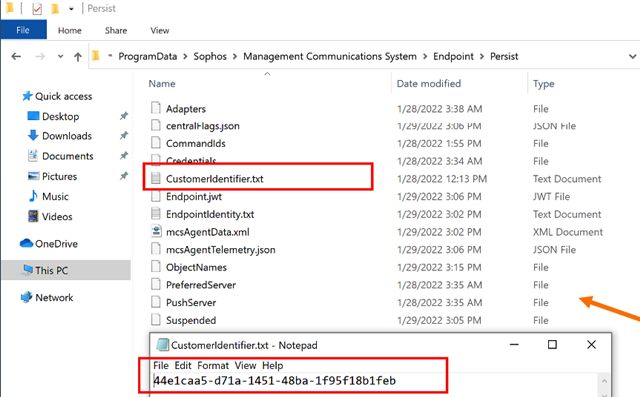The image size is (640, 397).
Task: Open the Notepad View menu
Action: 245,366
